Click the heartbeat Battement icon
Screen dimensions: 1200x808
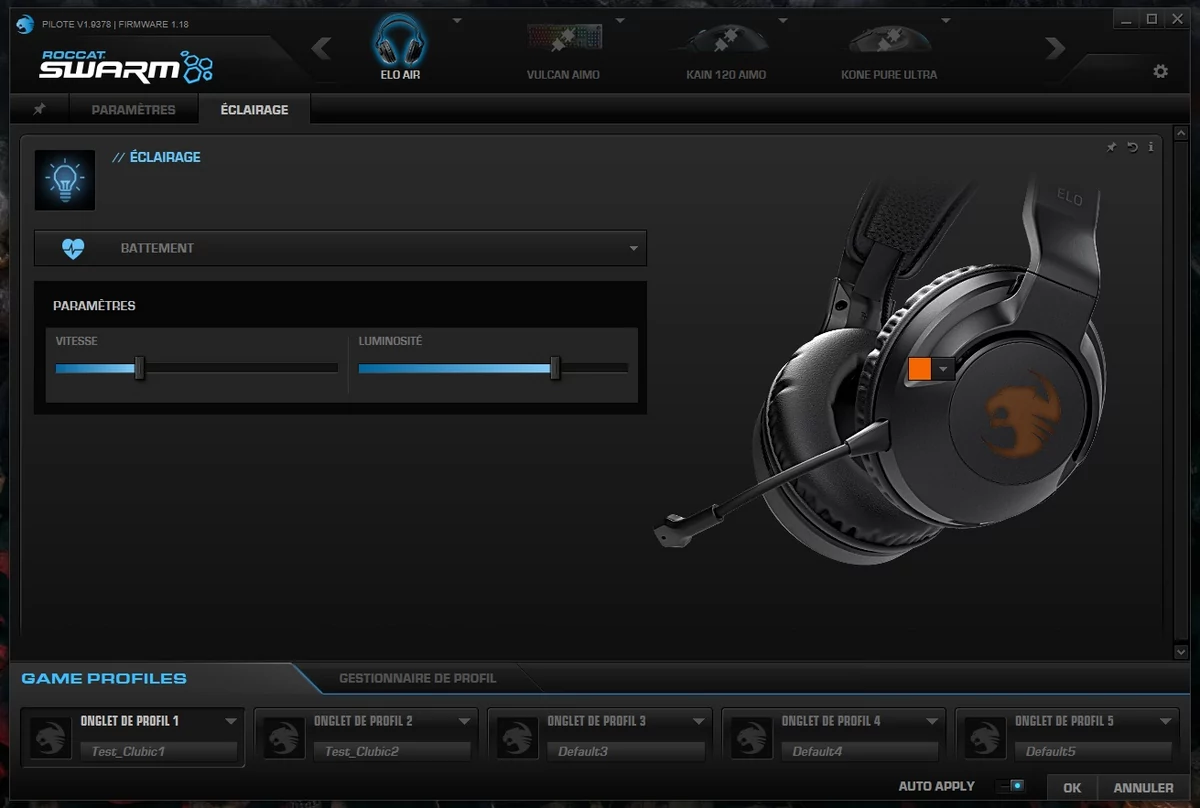click(73, 248)
